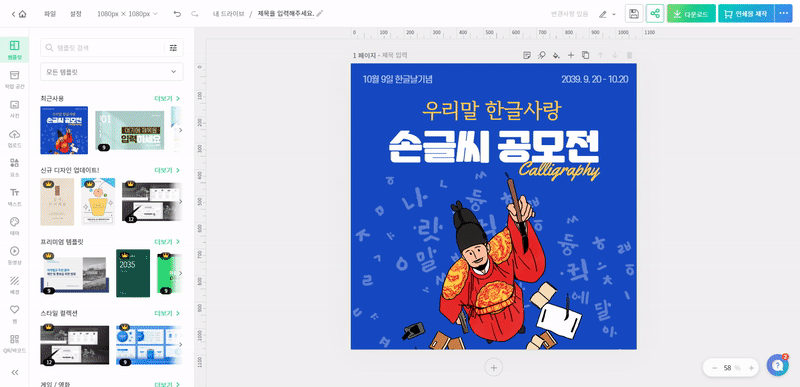Add a new page with plus icon
Screen dimensions: 800x387
(x=571, y=55)
